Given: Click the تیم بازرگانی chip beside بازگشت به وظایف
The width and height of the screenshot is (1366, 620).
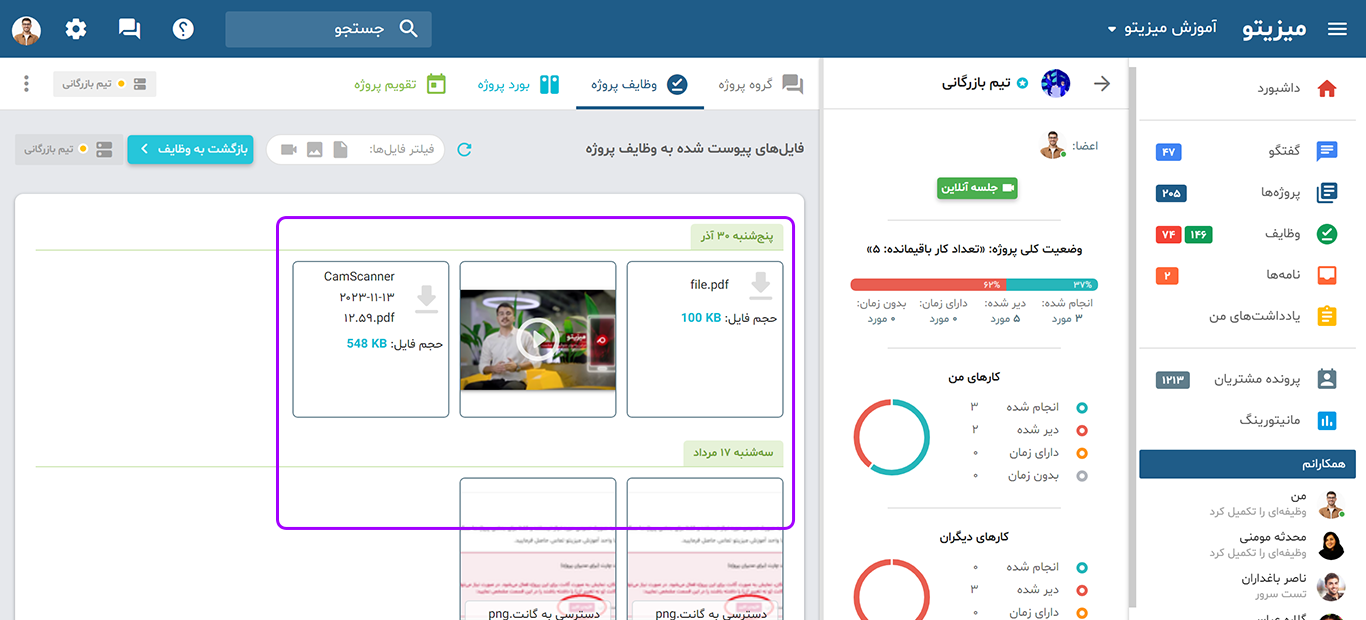Looking at the screenshot, I should 69,149.
